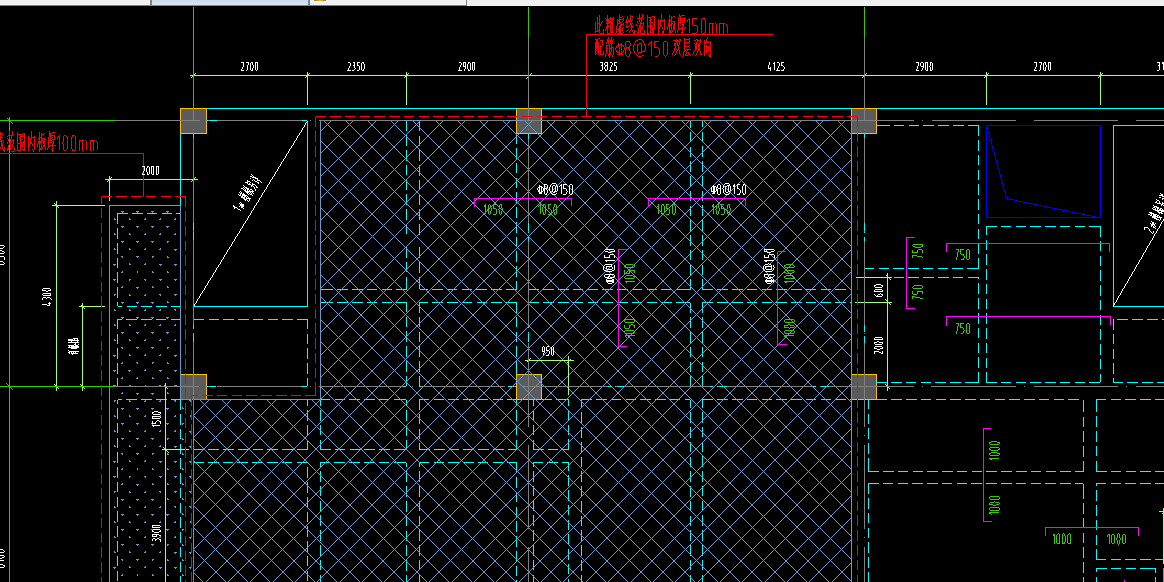Pick the 2700 dimension beside 2350
1164x582 pixels.
[249, 67]
